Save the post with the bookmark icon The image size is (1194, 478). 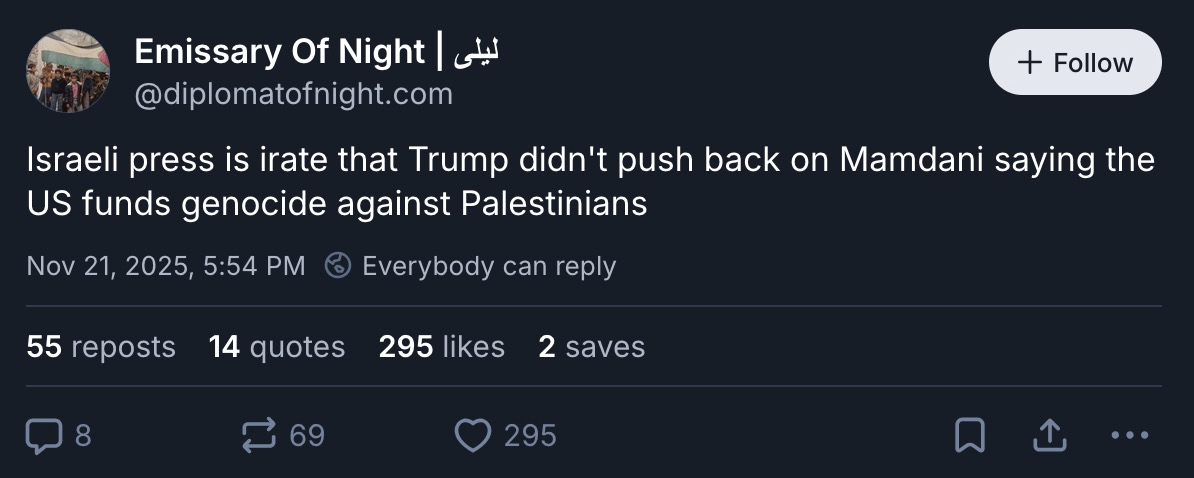point(969,435)
